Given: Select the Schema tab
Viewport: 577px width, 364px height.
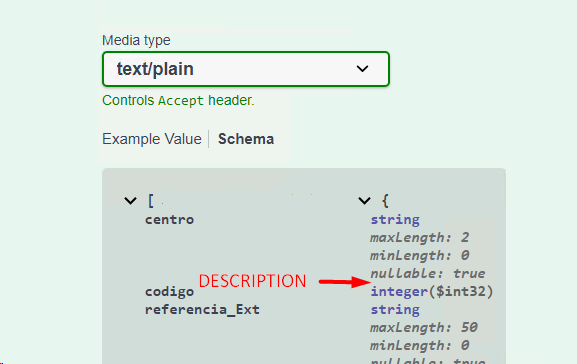Looking at the screenshot, I should (x=246, y=139).
